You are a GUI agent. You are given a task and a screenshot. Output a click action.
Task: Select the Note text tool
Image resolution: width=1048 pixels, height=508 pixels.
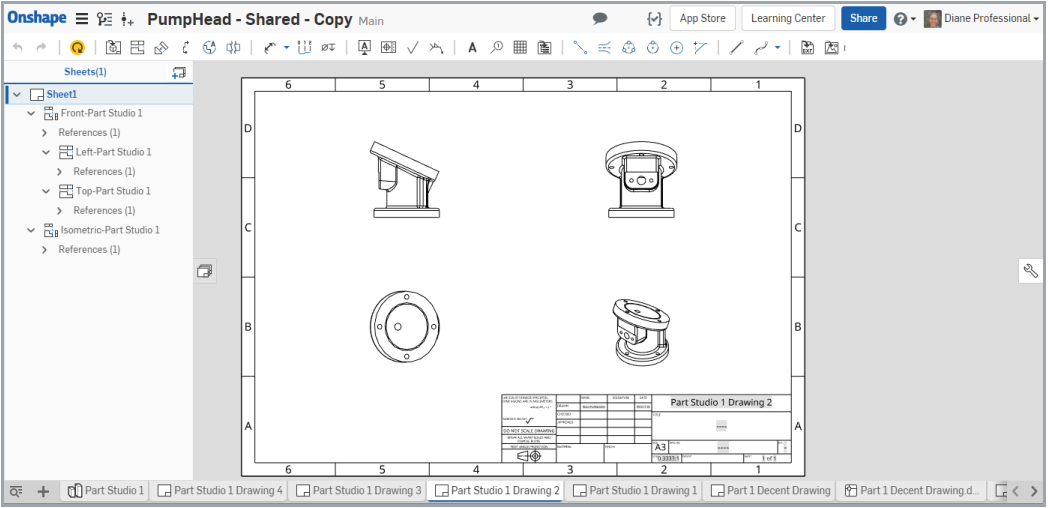coord(472,47)
